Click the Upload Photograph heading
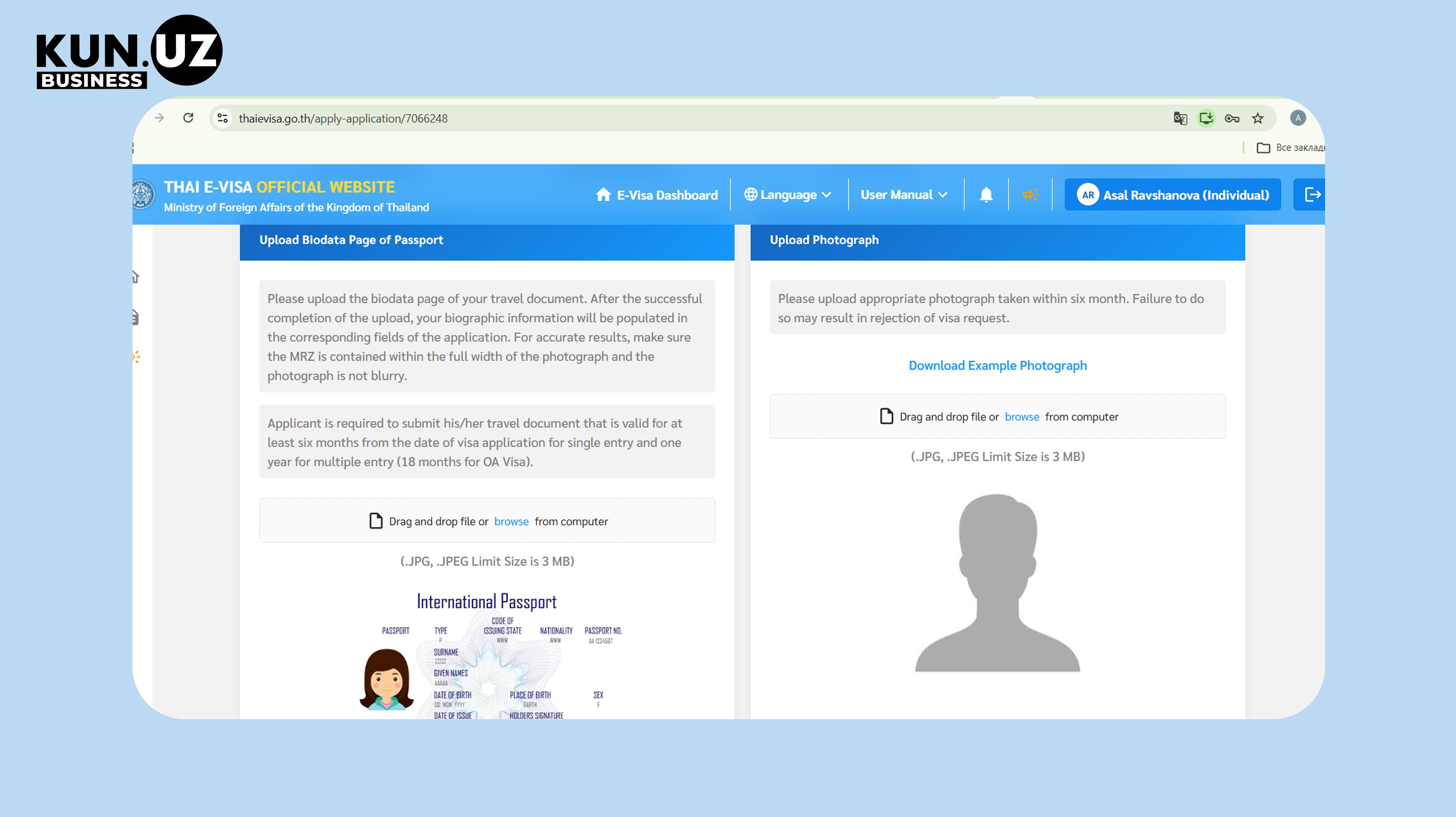The width and height of the screenshot is (1456, 817). (824, 240)
